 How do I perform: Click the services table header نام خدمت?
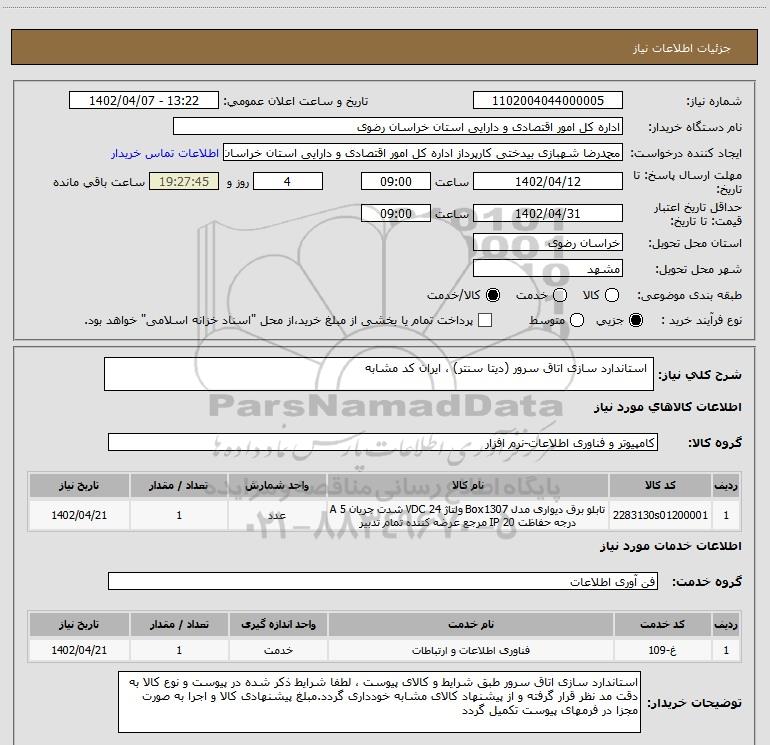click(470, 624)
